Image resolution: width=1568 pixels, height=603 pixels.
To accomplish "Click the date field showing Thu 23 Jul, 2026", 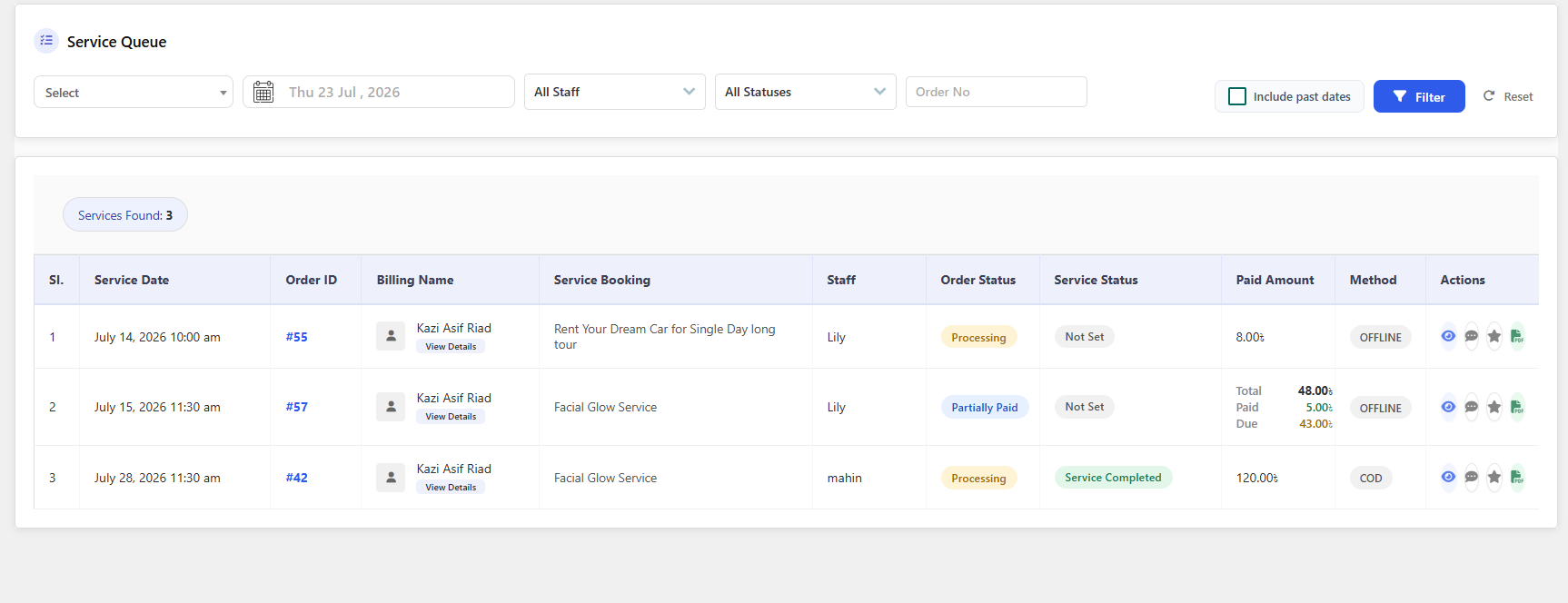I will coord(379,92).
